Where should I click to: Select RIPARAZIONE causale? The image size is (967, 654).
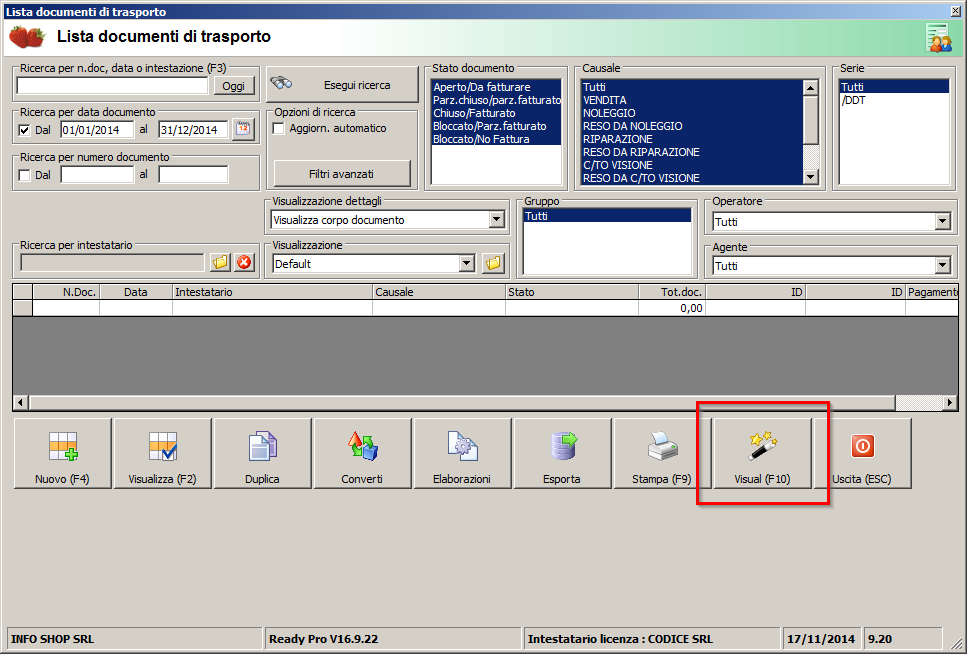click(692, 139)
